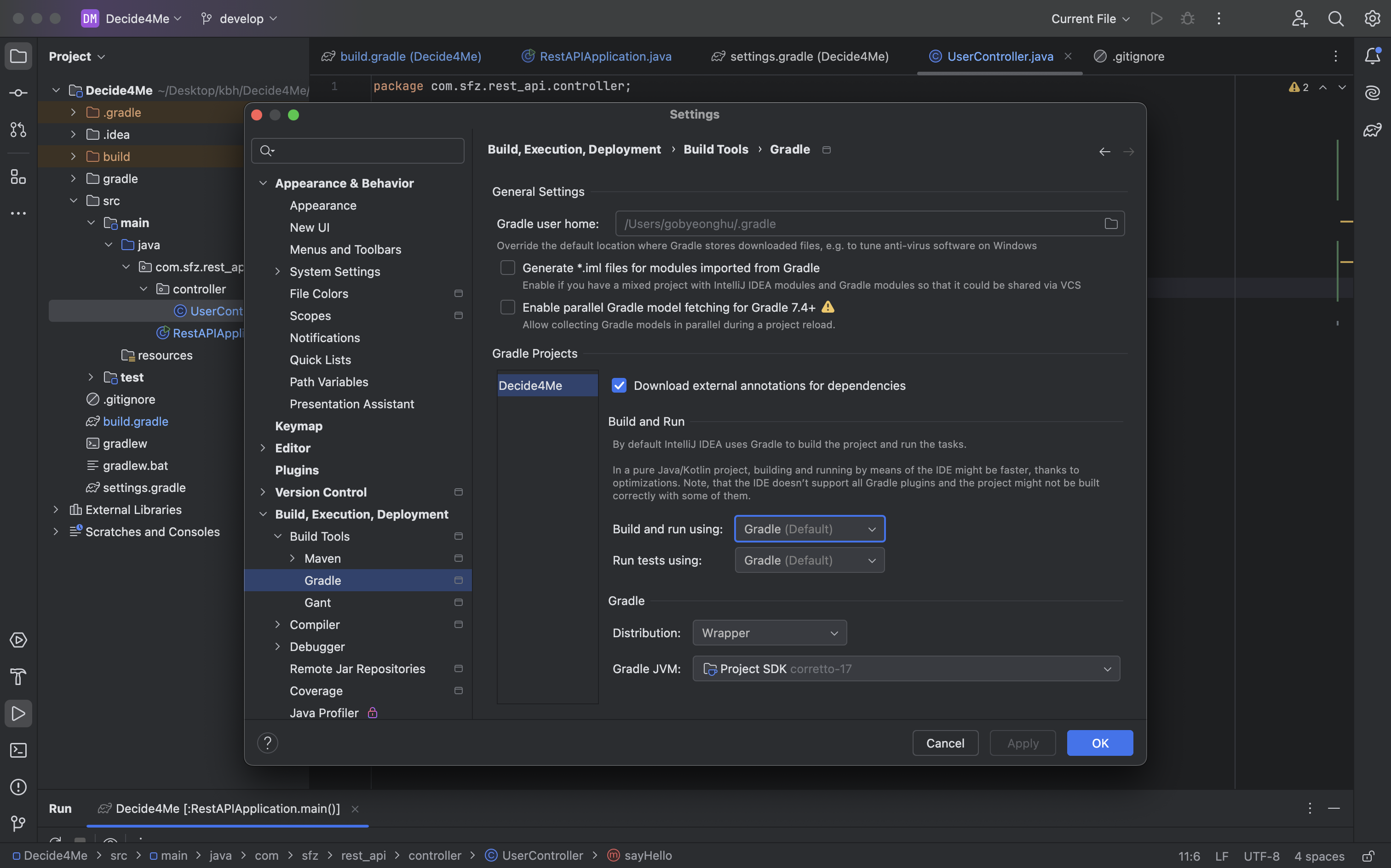Open the Project tool window icon
This screenshot has height=868, width=1391.
(x=18, y=56)
